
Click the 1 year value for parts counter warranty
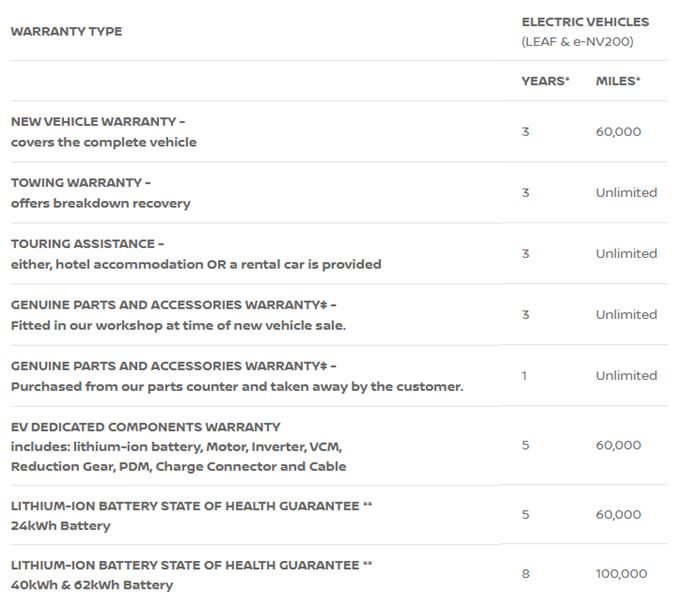click(x=525, y=375)
